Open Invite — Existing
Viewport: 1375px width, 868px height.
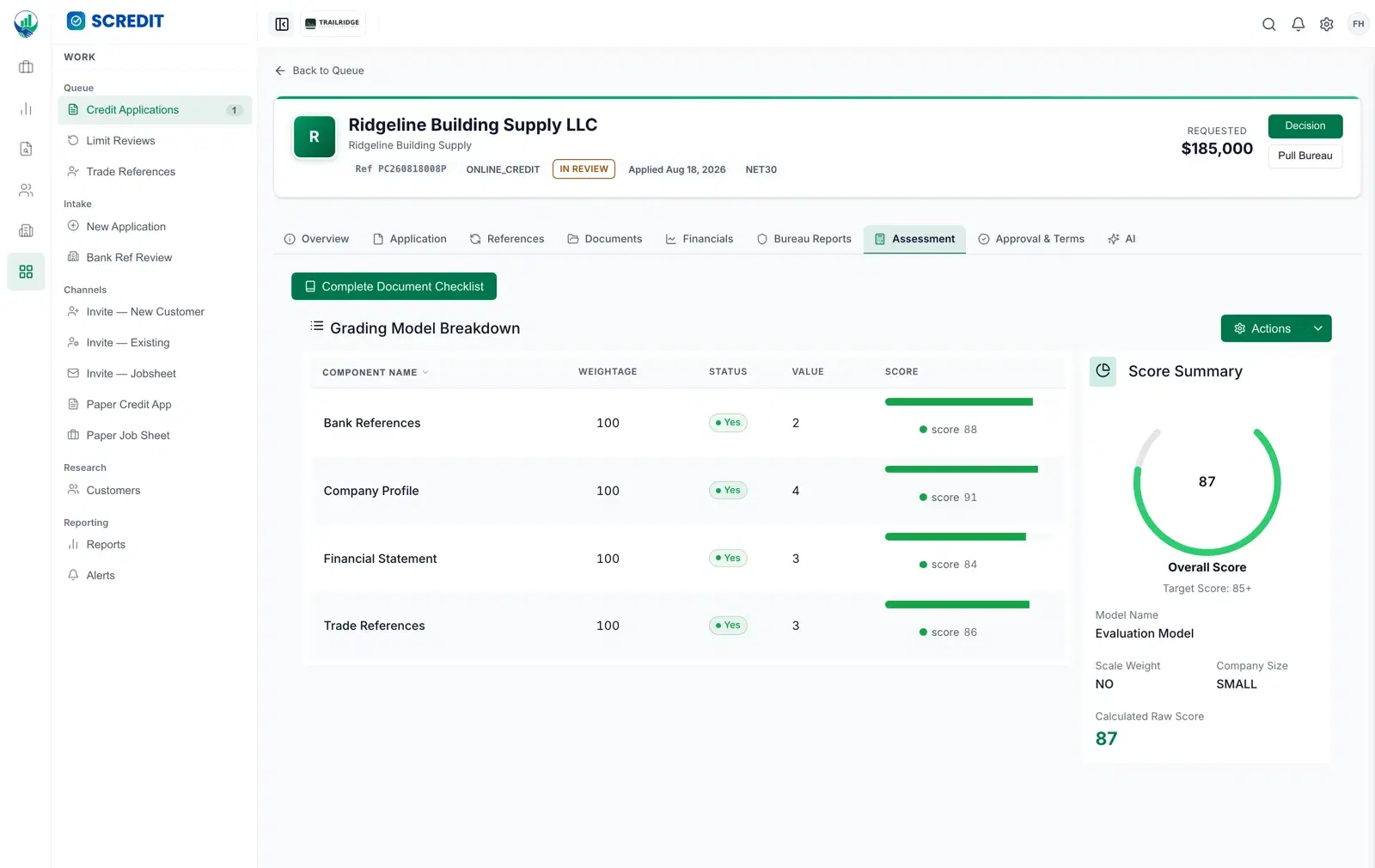tap(155, 343)
